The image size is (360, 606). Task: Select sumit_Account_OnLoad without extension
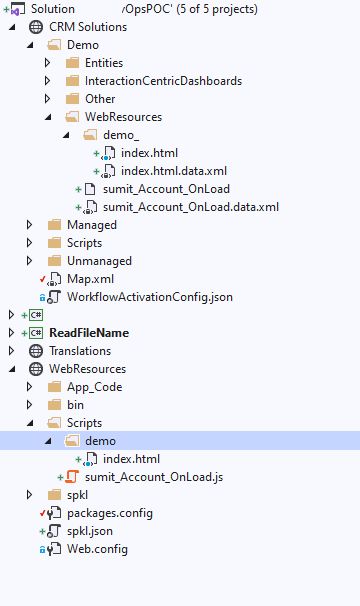[x=166, y=189]
